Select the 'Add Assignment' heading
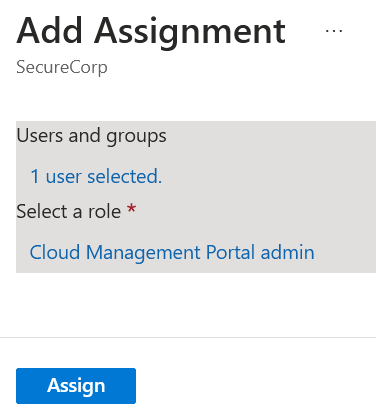This screenshot has width=376, height=420. pyautogui.click(x=151, y=32)
